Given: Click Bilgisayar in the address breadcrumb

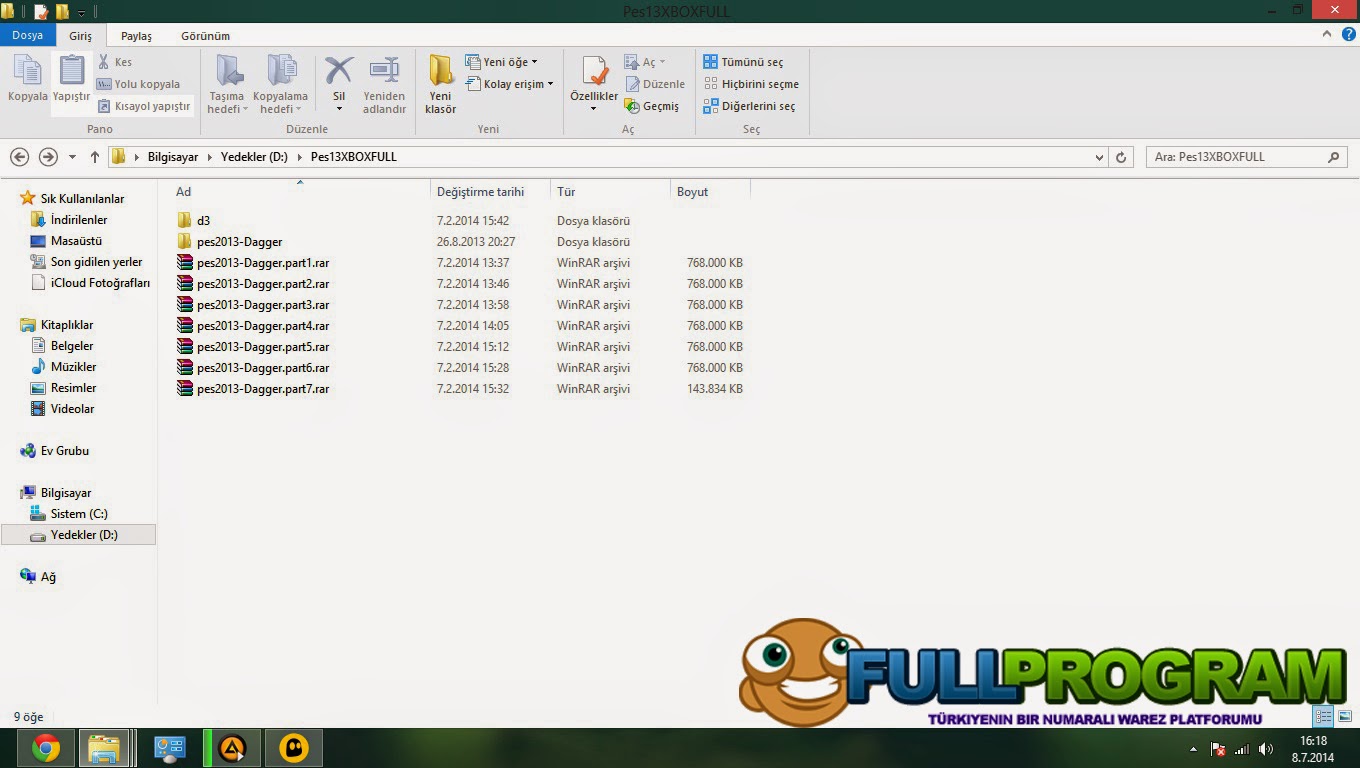Looking at the screenshot, I should tap(173, 157).
